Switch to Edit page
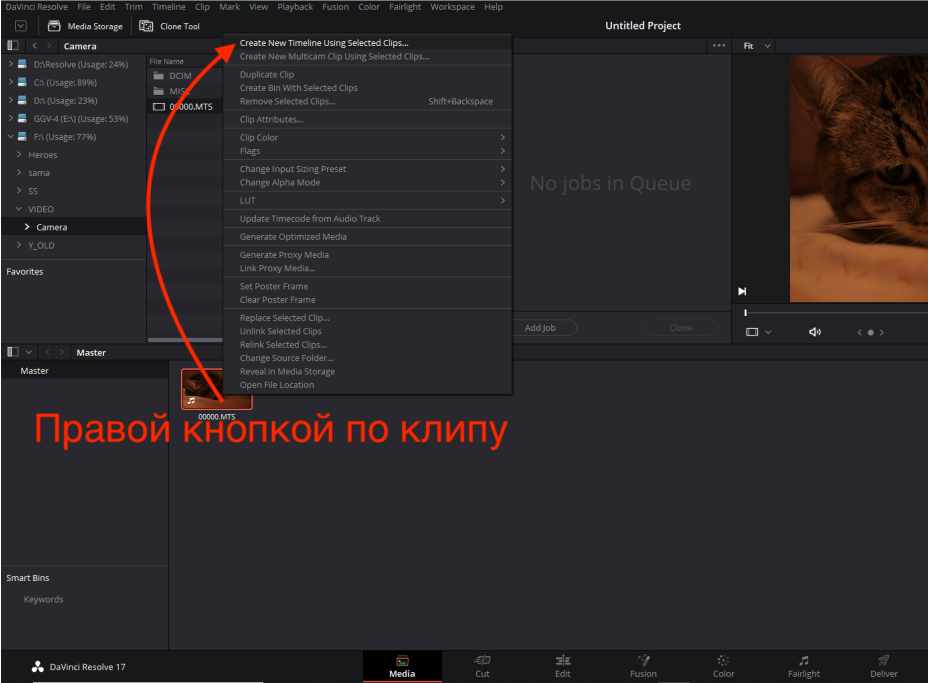The width and height of the screenshot is (928, 683). (x=563, y=666)
